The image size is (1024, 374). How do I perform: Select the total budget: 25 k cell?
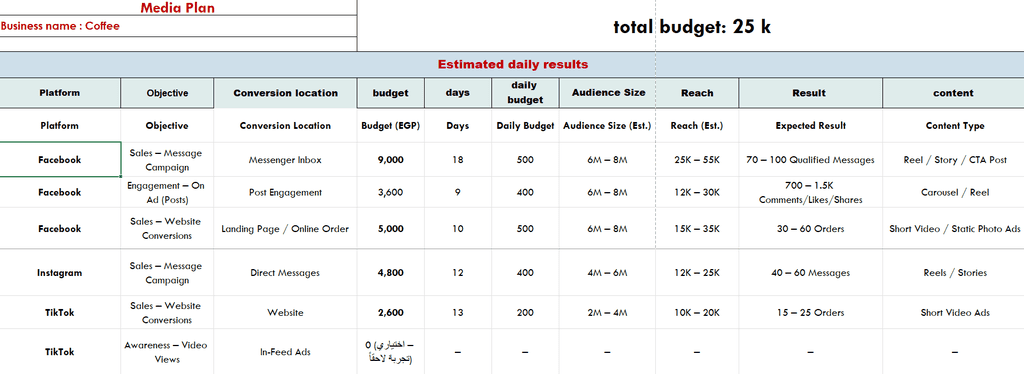click(691, 26)
